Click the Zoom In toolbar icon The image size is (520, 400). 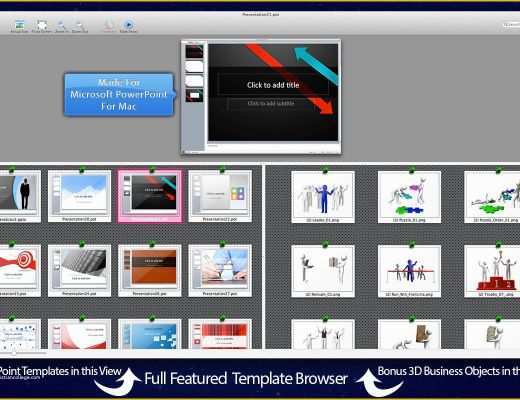[x=62, y=26]
